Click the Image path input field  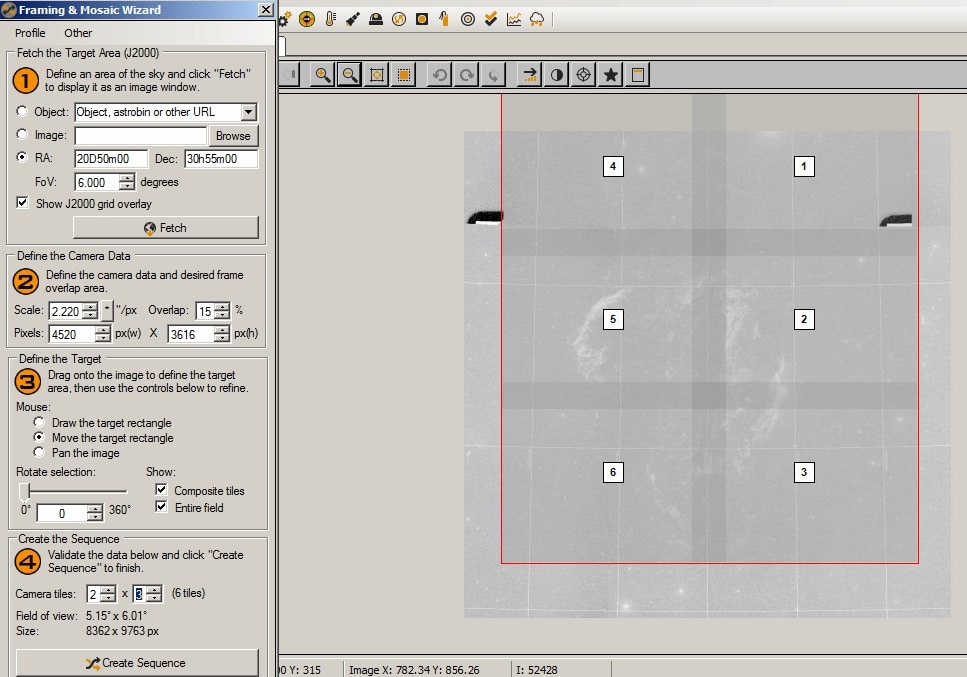tap(141, 136)
